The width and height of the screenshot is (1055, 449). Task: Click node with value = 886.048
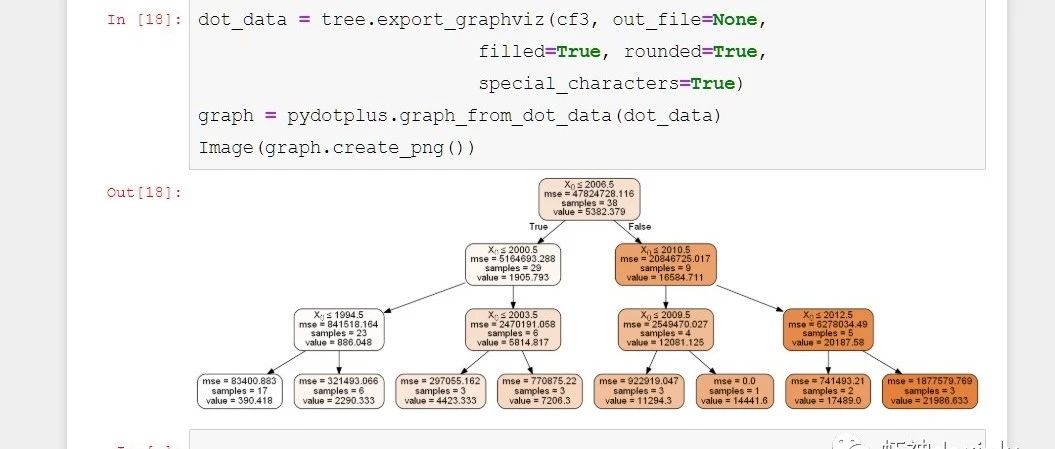click(x=338, y=329)
